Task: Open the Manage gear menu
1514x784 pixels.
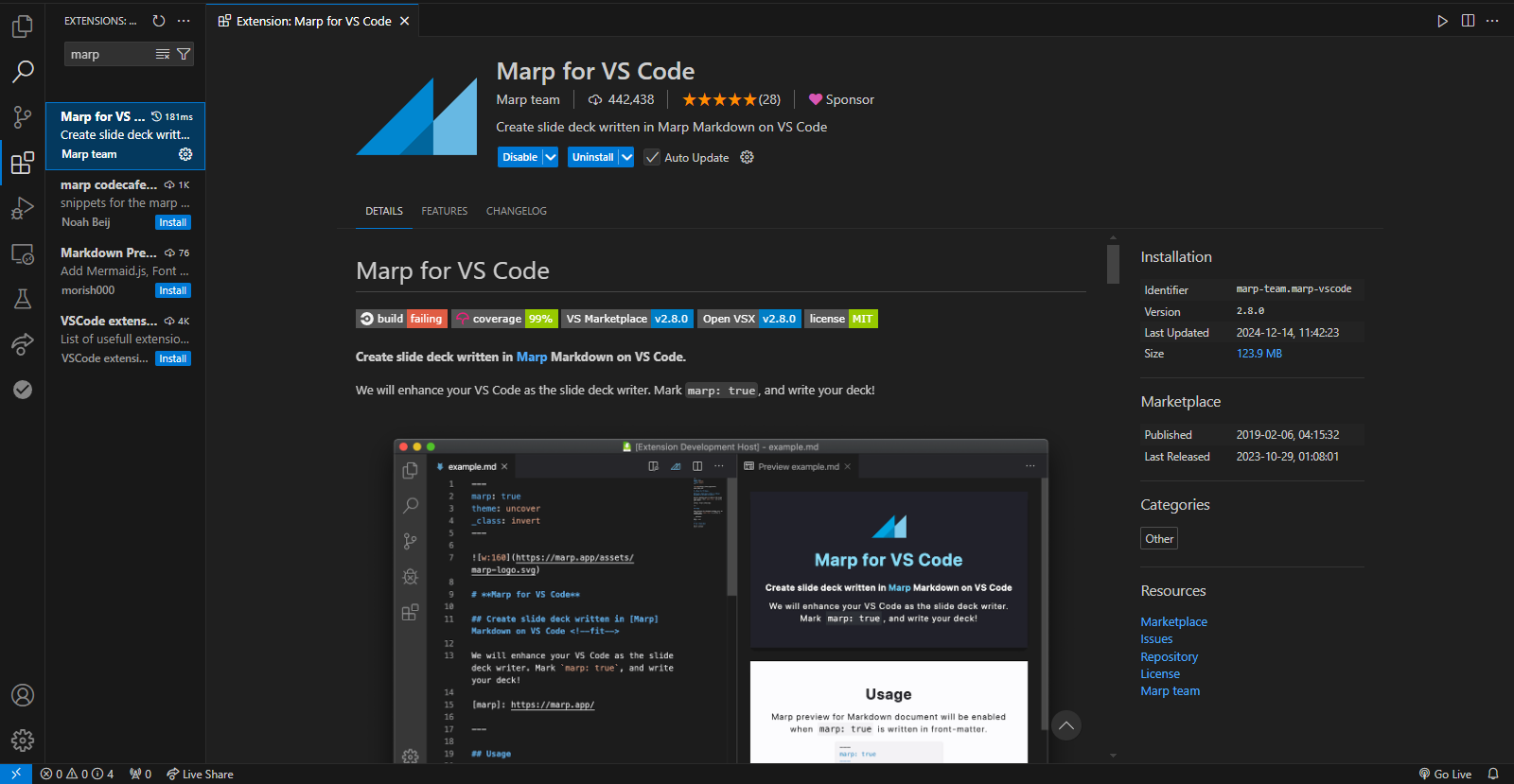Action: point(23,740)
